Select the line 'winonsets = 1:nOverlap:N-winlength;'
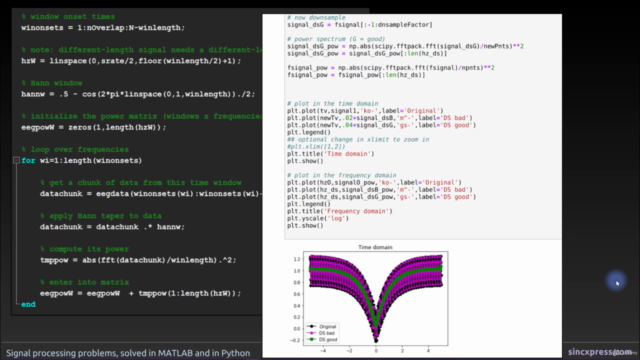The image size is (640, 360). pos(103,28)
